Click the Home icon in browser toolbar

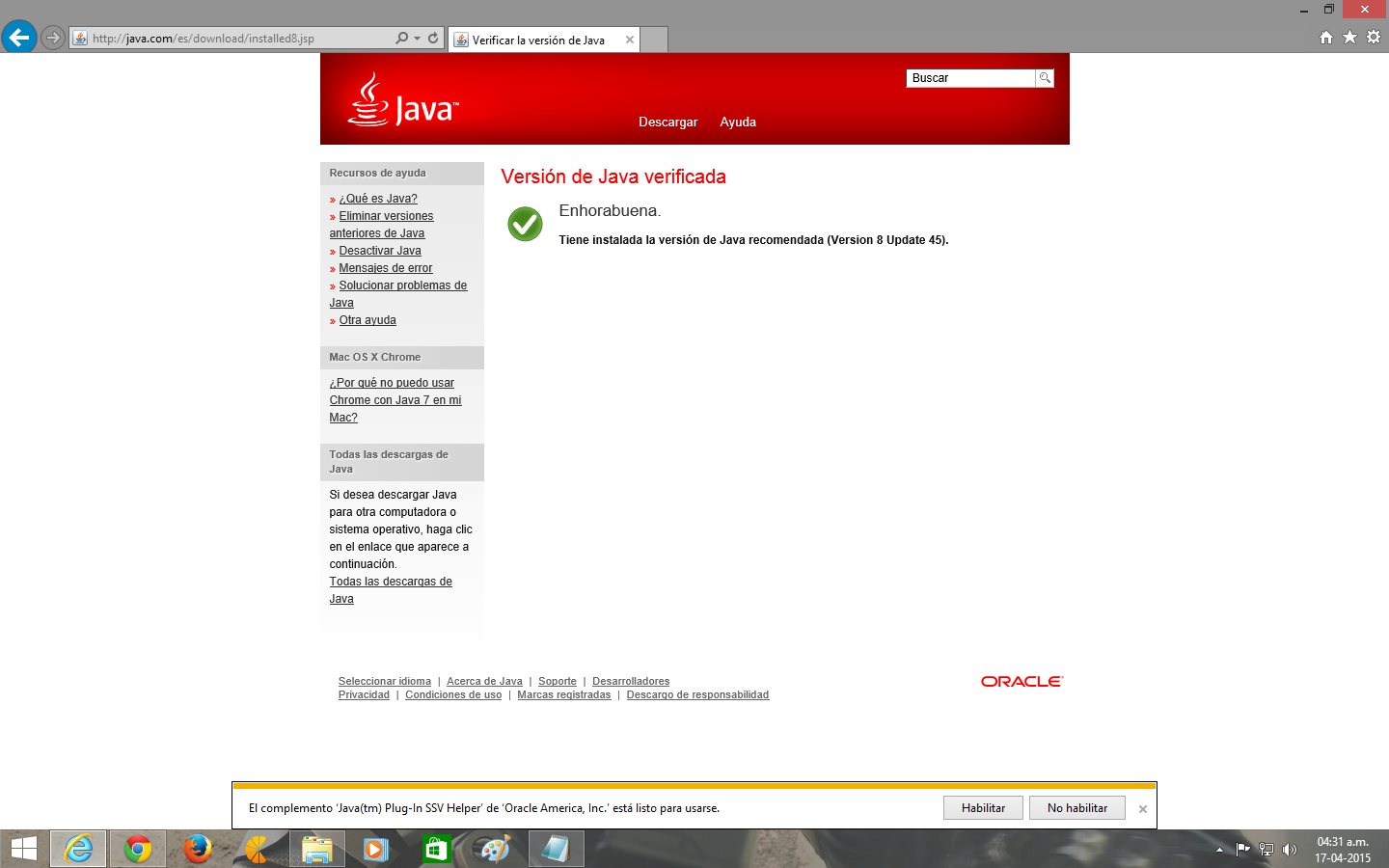(1326, 37)
